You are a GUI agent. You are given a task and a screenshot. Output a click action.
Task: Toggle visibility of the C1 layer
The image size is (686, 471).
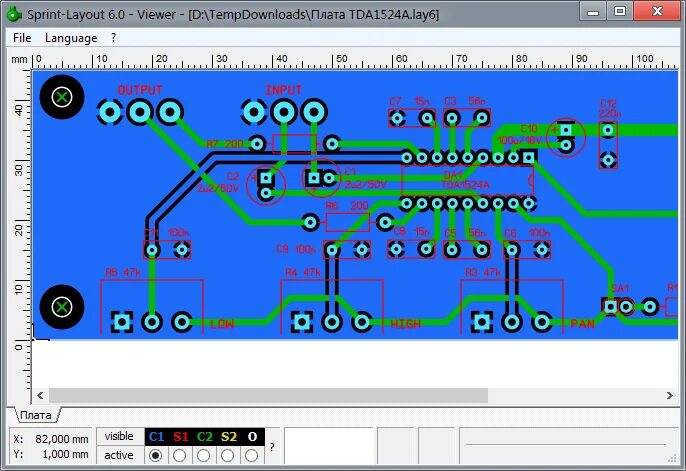(x=157, y=436)
